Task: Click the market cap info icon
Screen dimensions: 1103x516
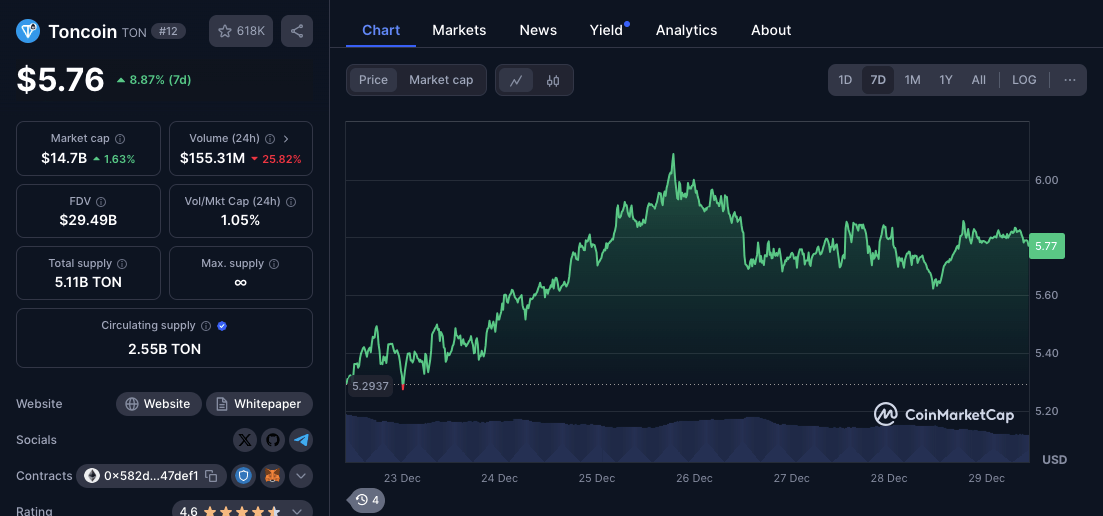Action: pyautogui.click(x=120, y=139)
